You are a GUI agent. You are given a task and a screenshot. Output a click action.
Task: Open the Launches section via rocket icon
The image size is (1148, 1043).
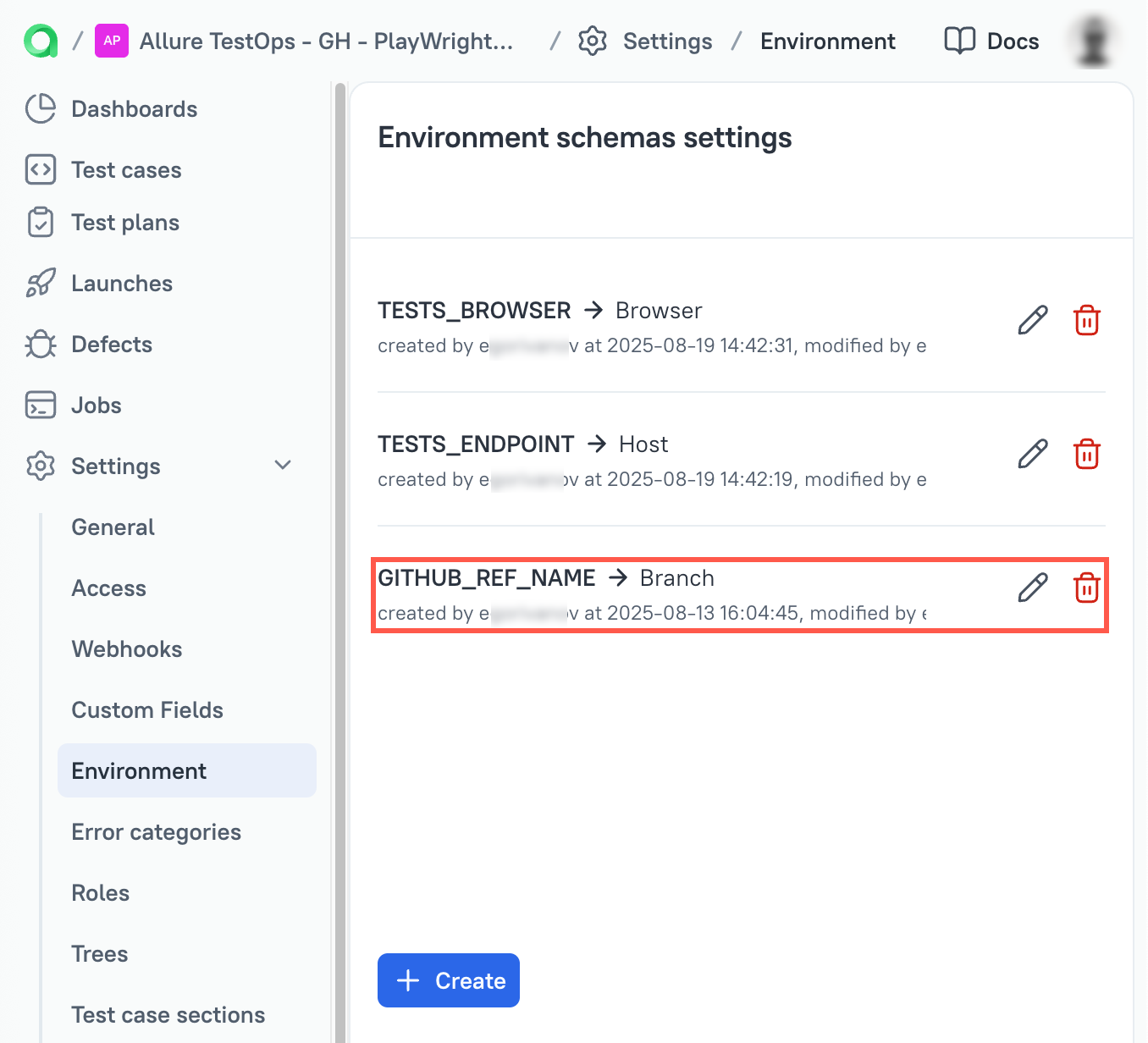click(x=40, y=283)
